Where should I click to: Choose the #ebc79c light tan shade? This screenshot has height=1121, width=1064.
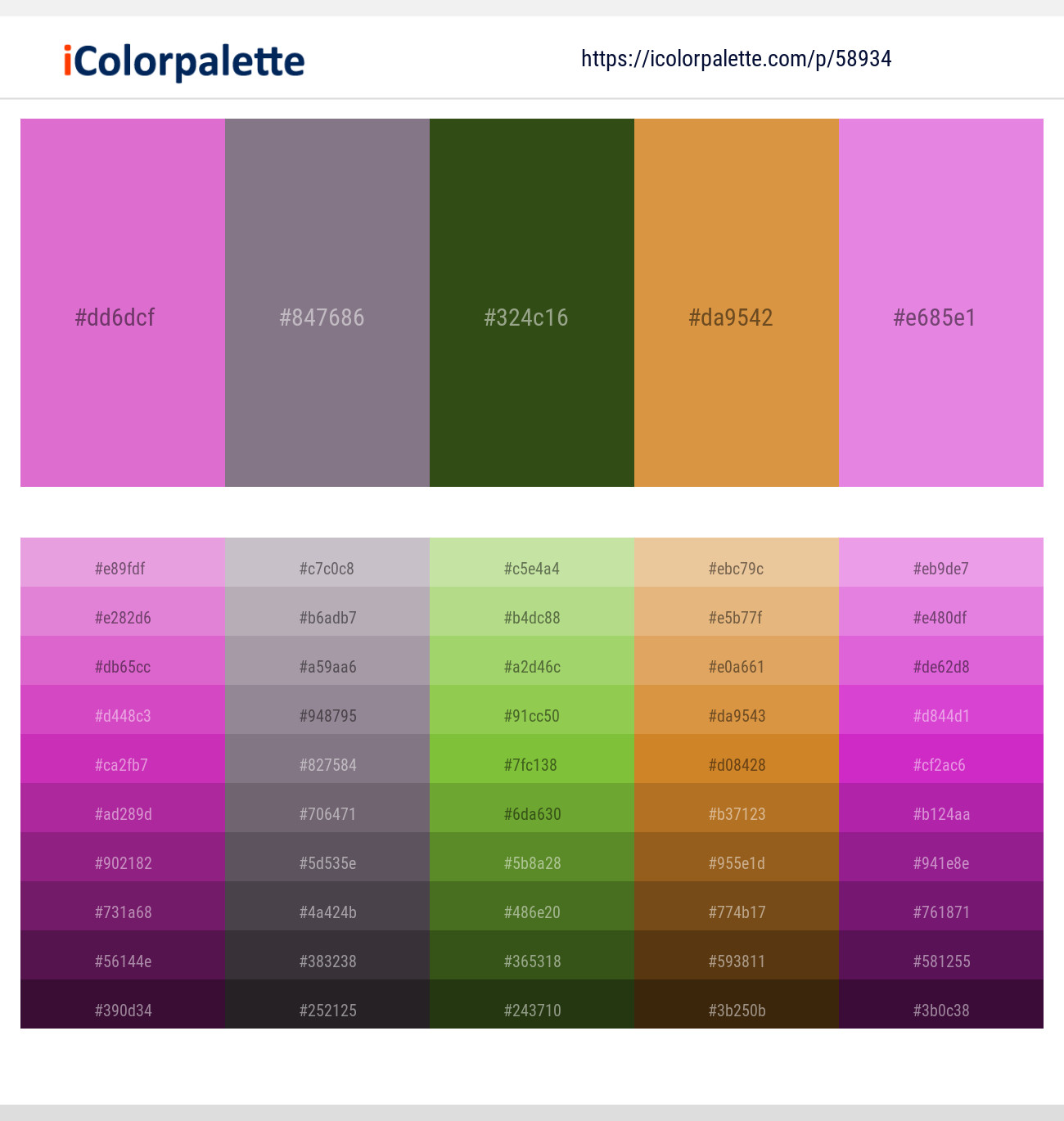[737, 562]
